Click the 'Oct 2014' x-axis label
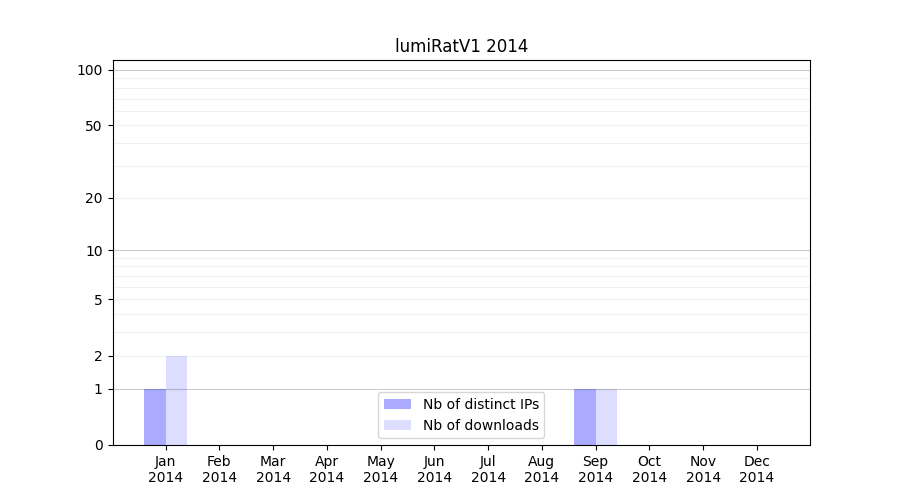The width and height of the screenshot is (900, 500). coord(649,469)
